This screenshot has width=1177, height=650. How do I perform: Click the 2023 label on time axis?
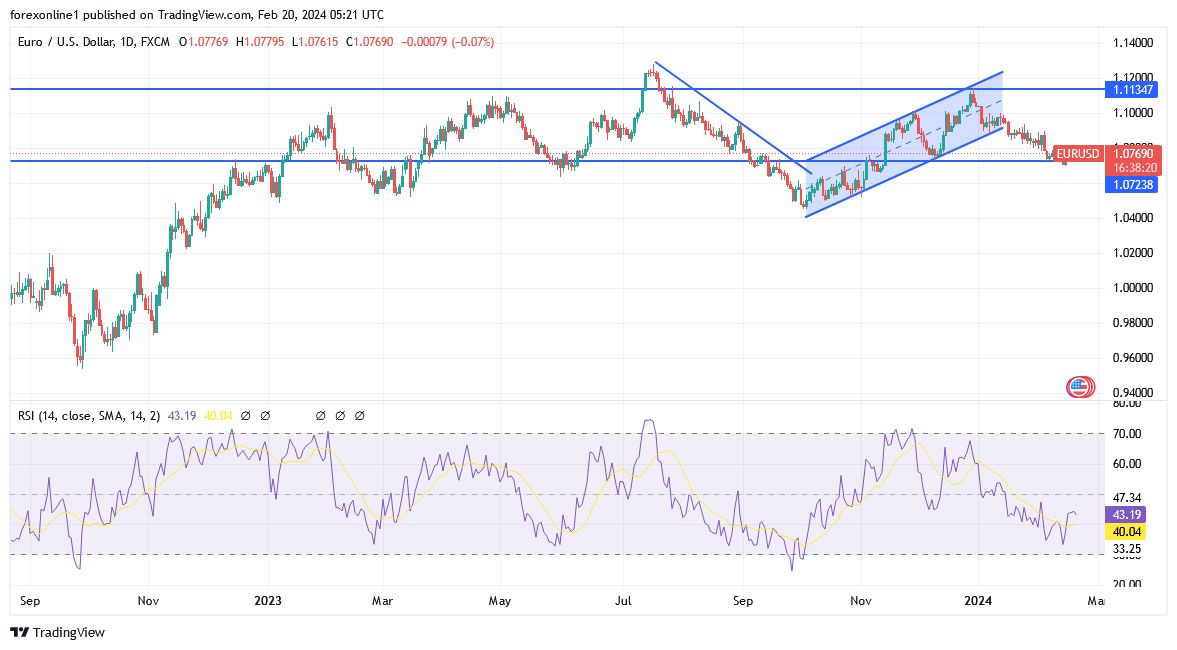tap(268, 601)
